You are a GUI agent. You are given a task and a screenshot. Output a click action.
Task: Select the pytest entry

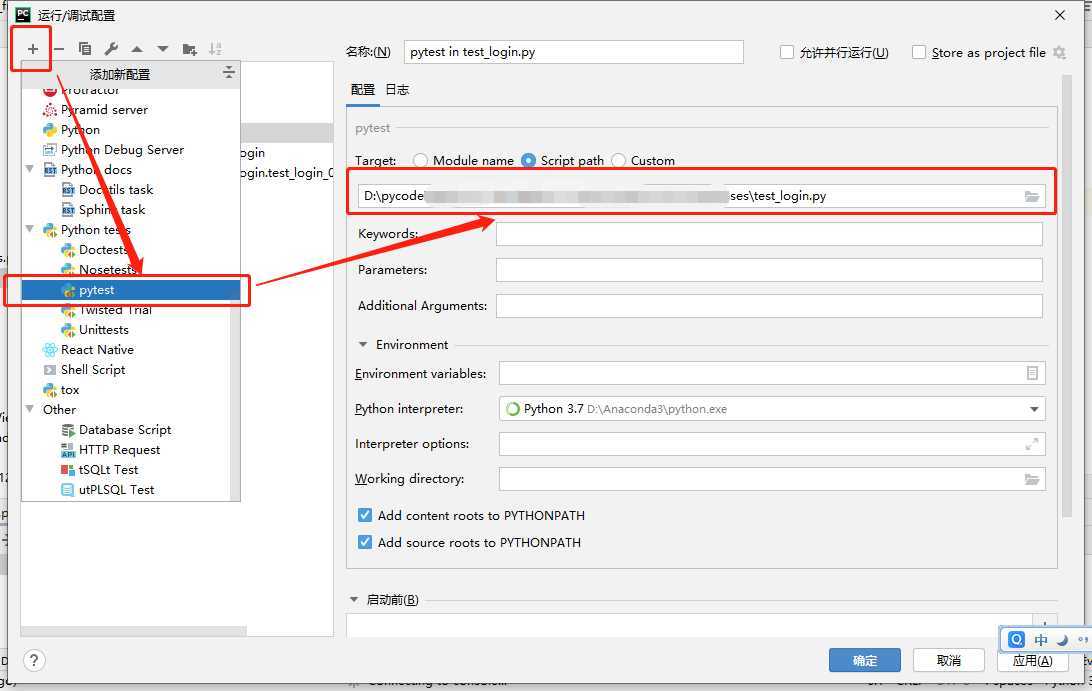pyautogui.click(x=131, y=290)
